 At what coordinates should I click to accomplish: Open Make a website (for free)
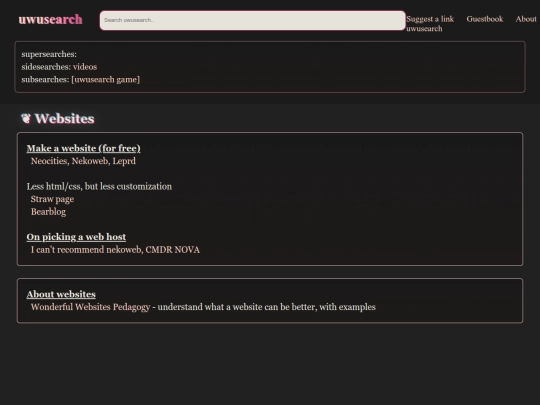pos(83,148)
